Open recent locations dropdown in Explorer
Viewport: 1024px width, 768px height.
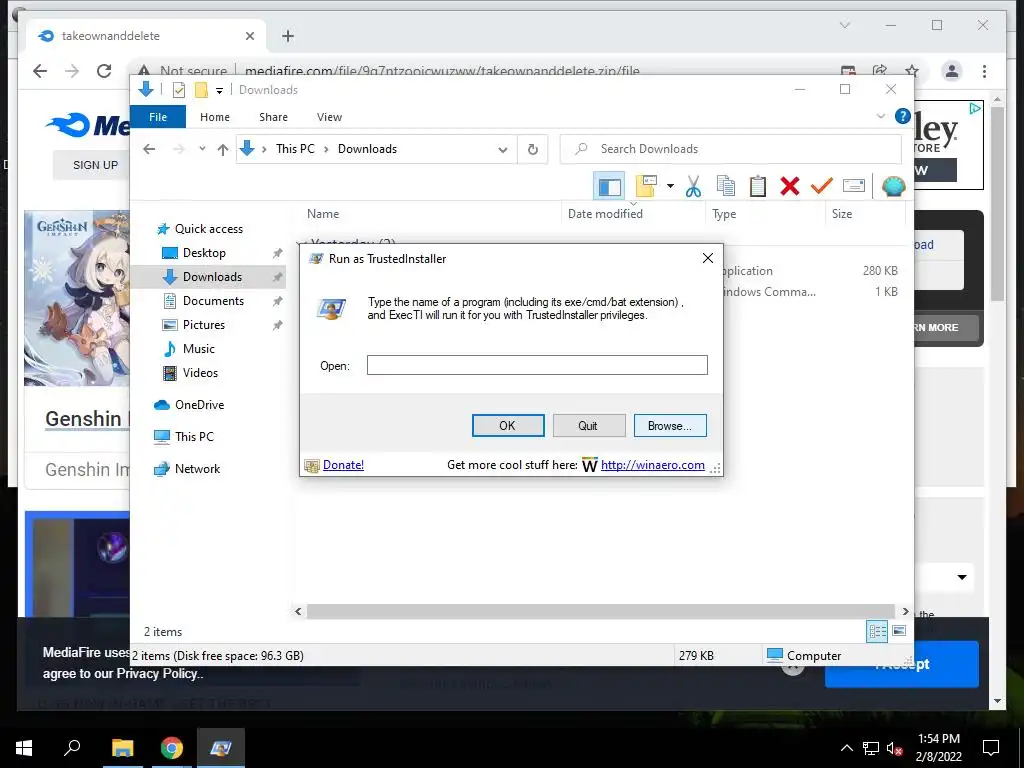(202, 149)
